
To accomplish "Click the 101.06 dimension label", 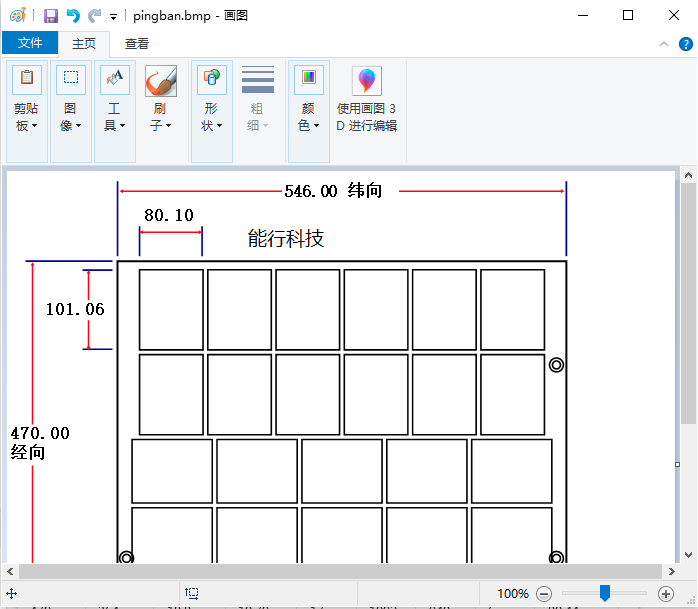I will tap(75, 309).
